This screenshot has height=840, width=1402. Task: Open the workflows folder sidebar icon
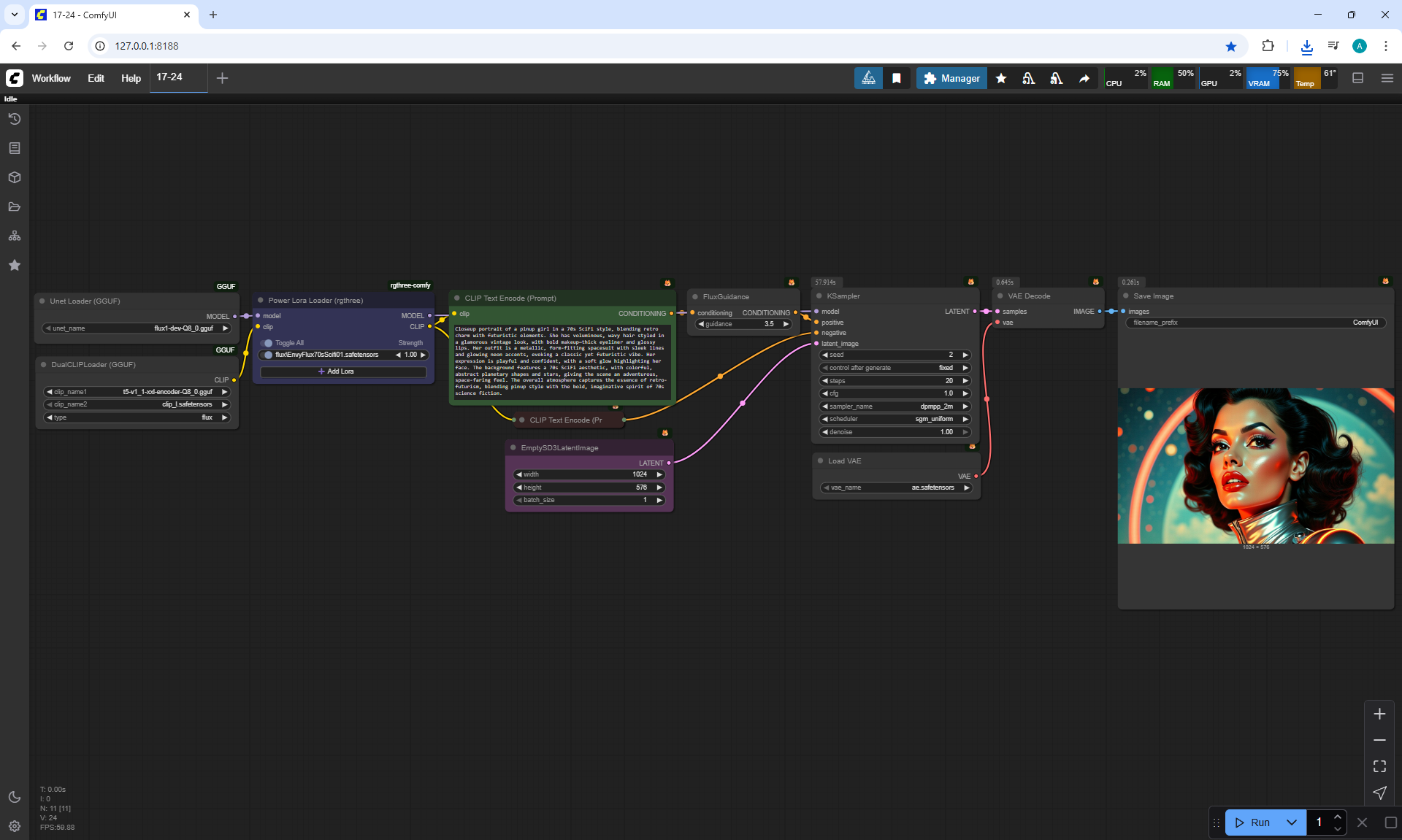(15, 207)
